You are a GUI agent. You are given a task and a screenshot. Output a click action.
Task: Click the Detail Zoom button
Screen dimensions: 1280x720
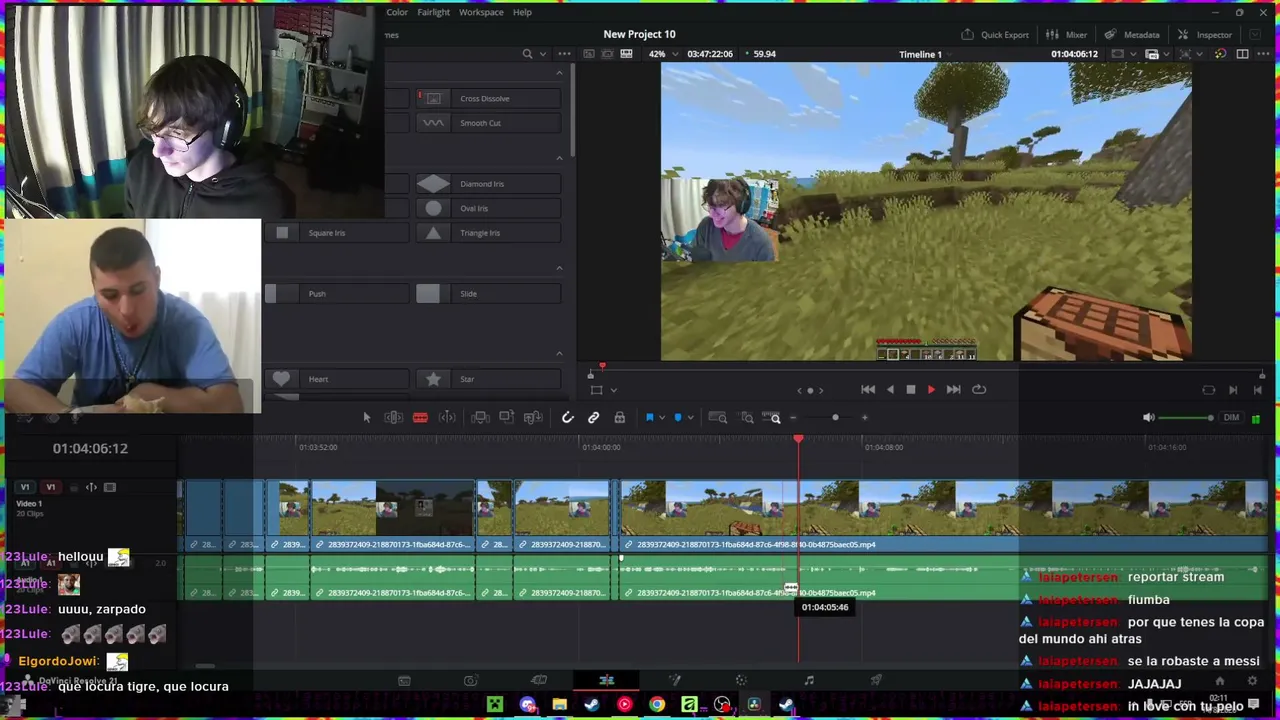(746, 418)
